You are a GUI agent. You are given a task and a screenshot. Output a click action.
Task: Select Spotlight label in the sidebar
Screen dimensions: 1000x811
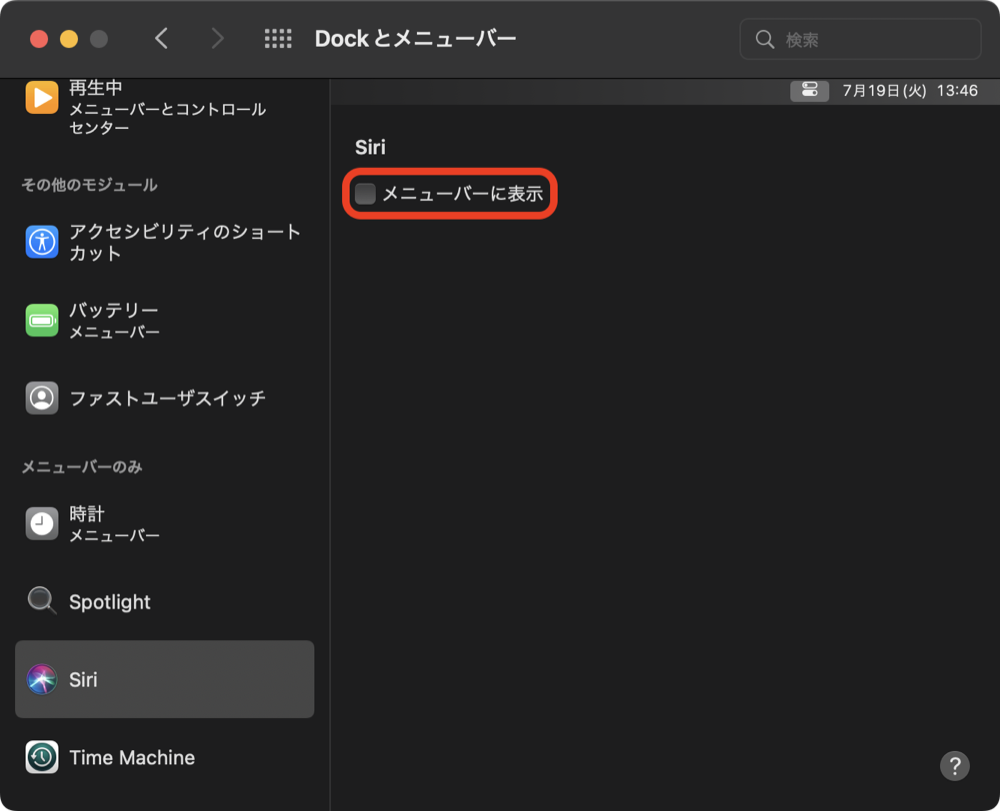point(110,602)
